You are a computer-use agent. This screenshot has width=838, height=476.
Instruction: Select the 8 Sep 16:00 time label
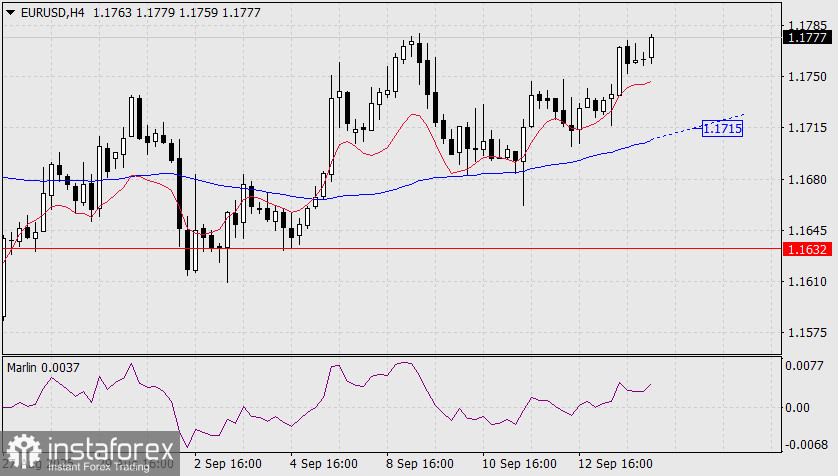[x=420, y=464]
